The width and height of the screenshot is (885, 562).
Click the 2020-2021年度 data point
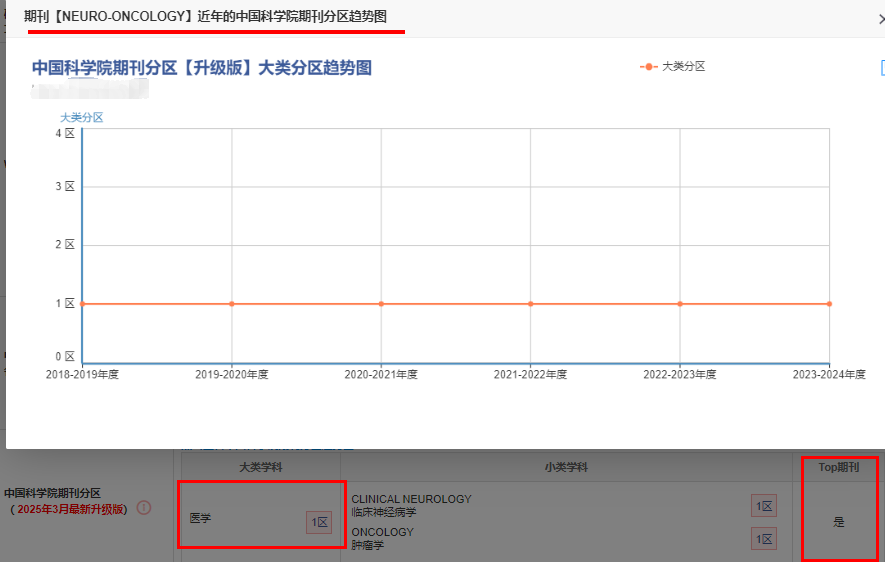381,304
